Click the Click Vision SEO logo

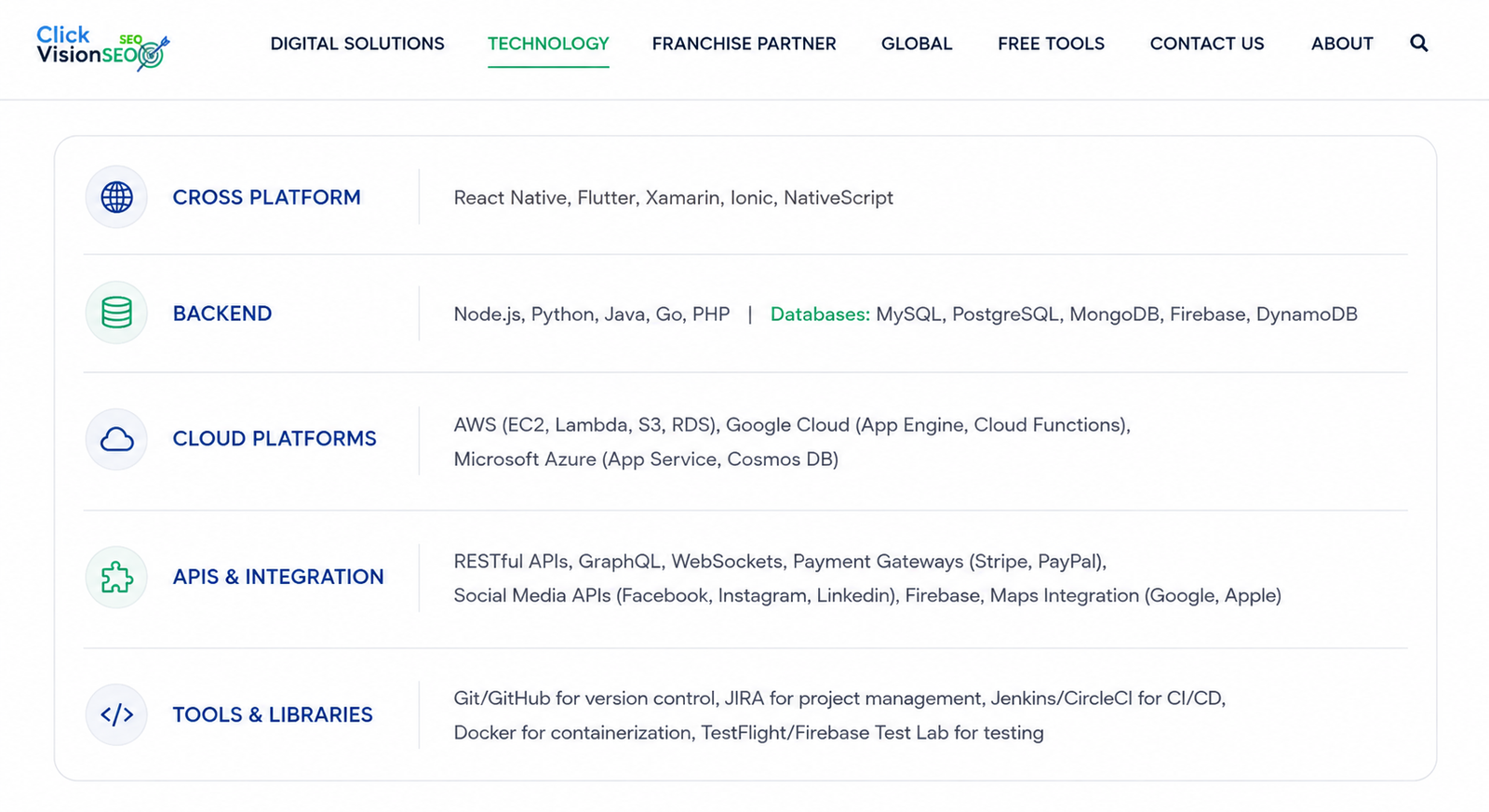(103, 47)
